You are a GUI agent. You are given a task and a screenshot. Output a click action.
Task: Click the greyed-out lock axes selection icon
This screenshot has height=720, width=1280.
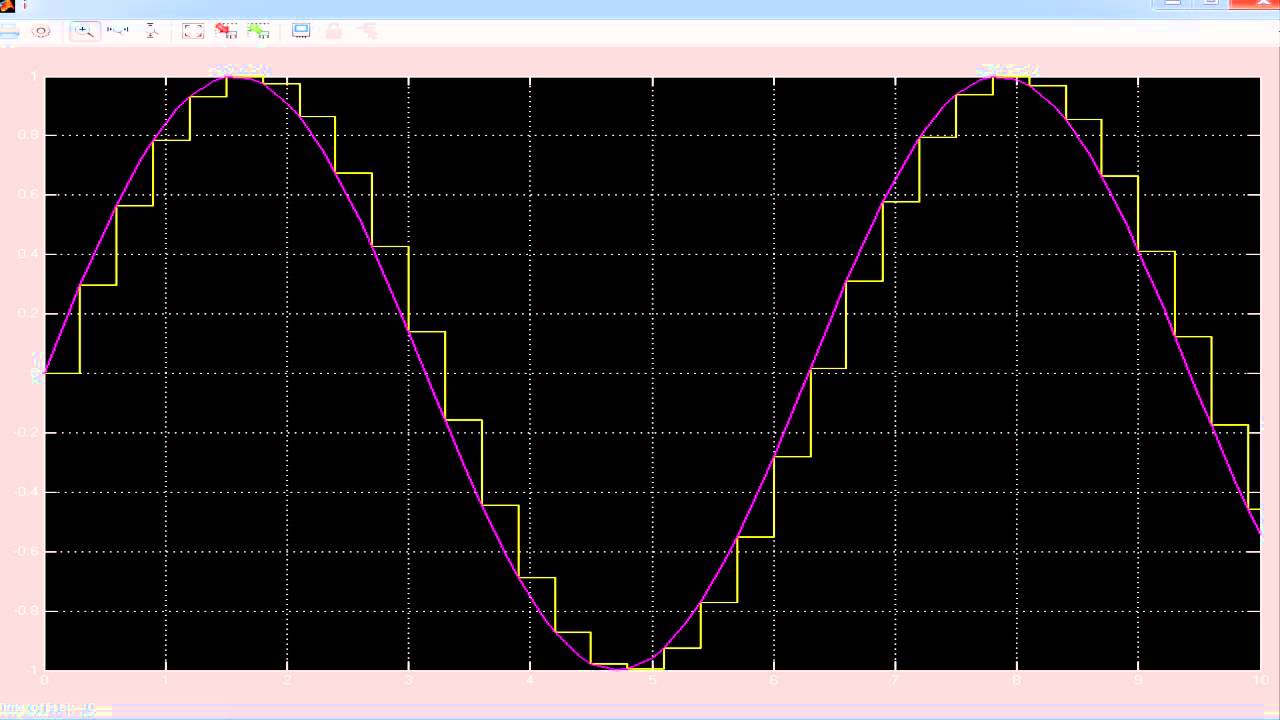pyautogui.click(x=333, y=31)
